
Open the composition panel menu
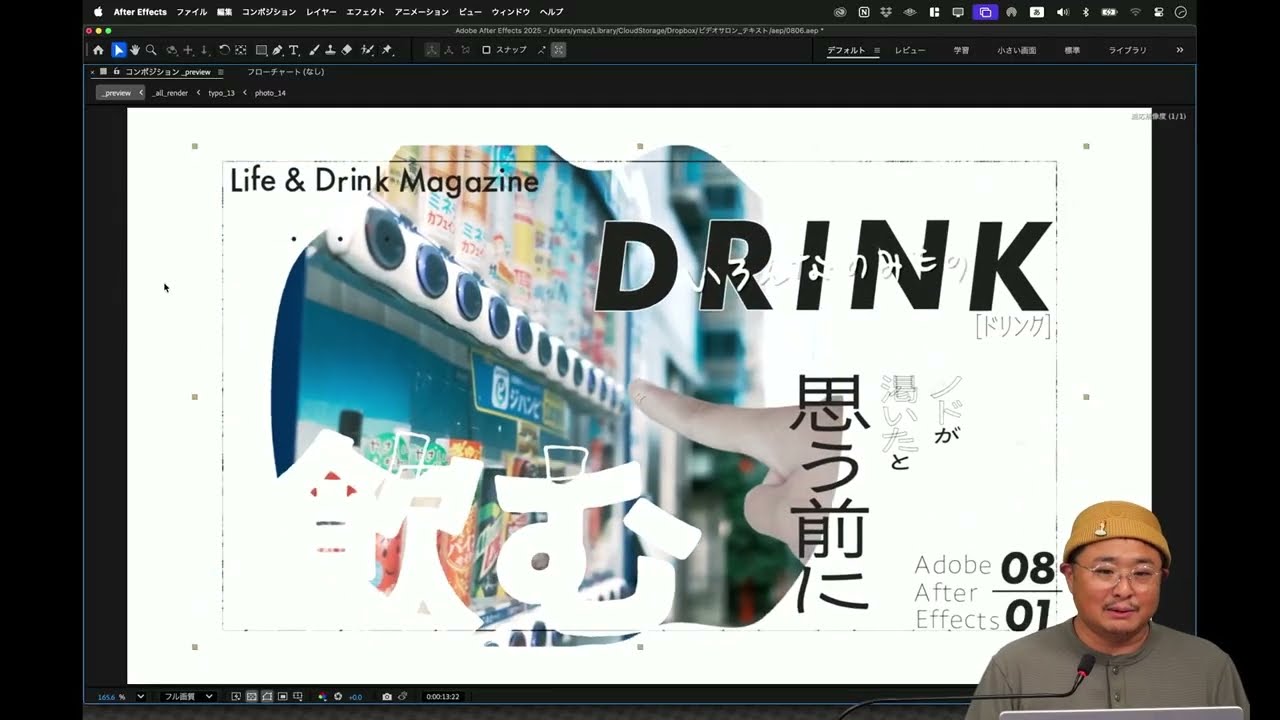pos(221,72)
